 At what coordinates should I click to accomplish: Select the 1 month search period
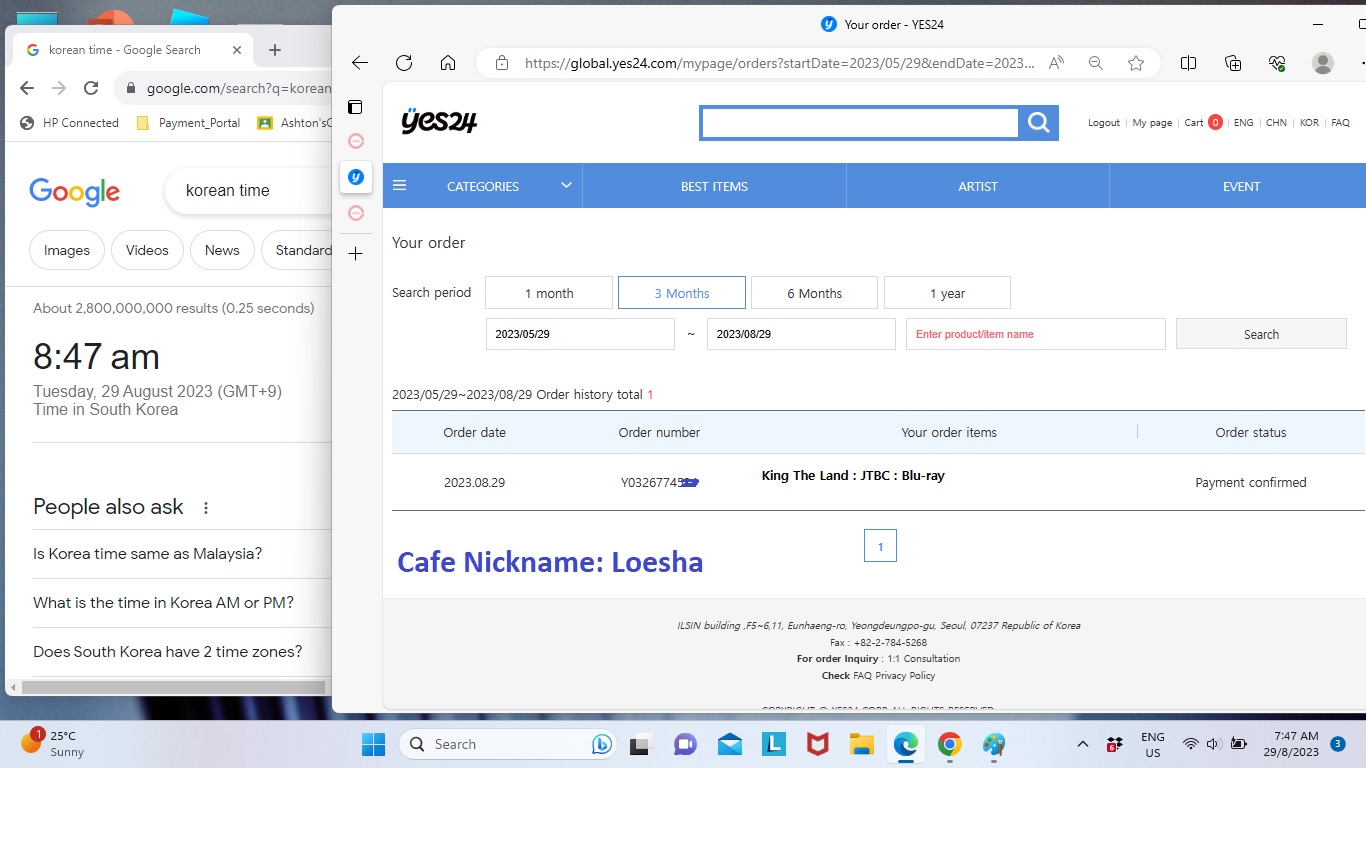tap(549, 293)
